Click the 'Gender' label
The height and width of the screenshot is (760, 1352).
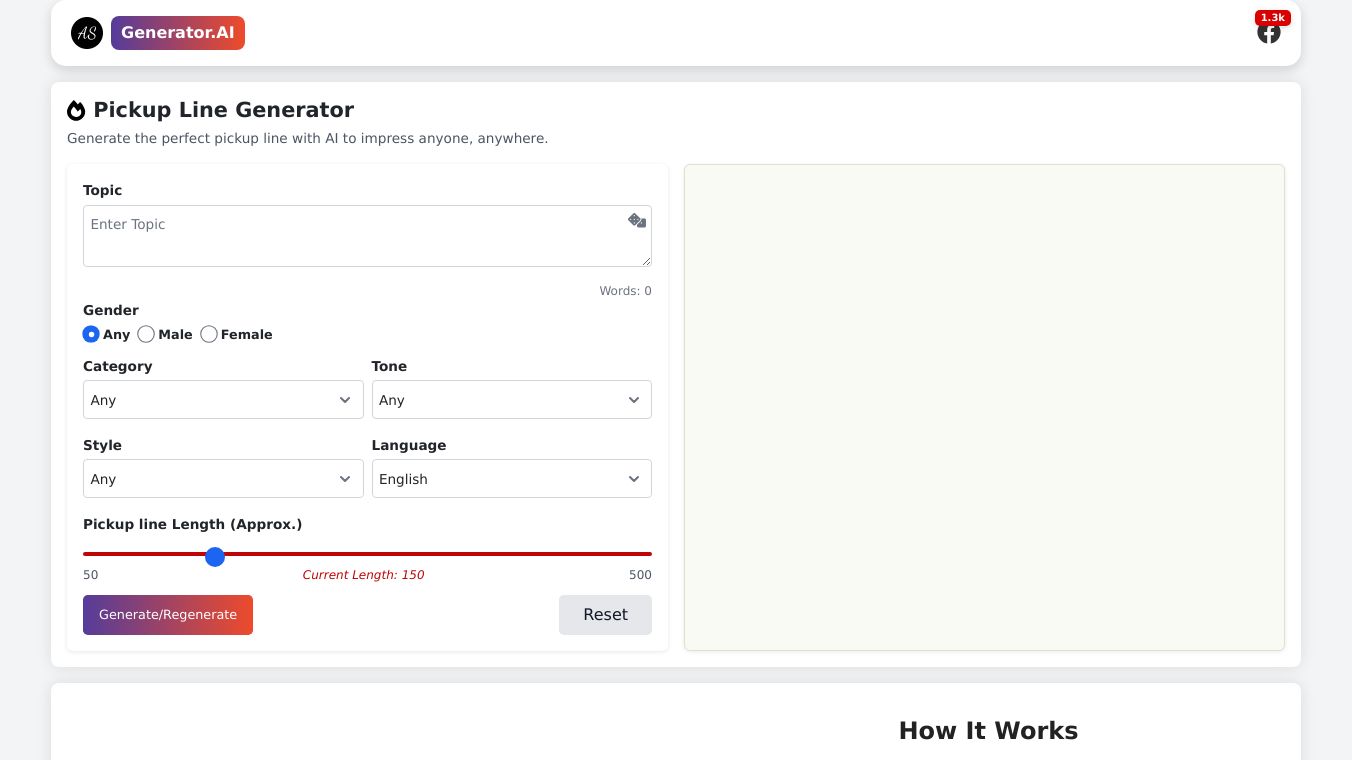pos(111,310)
